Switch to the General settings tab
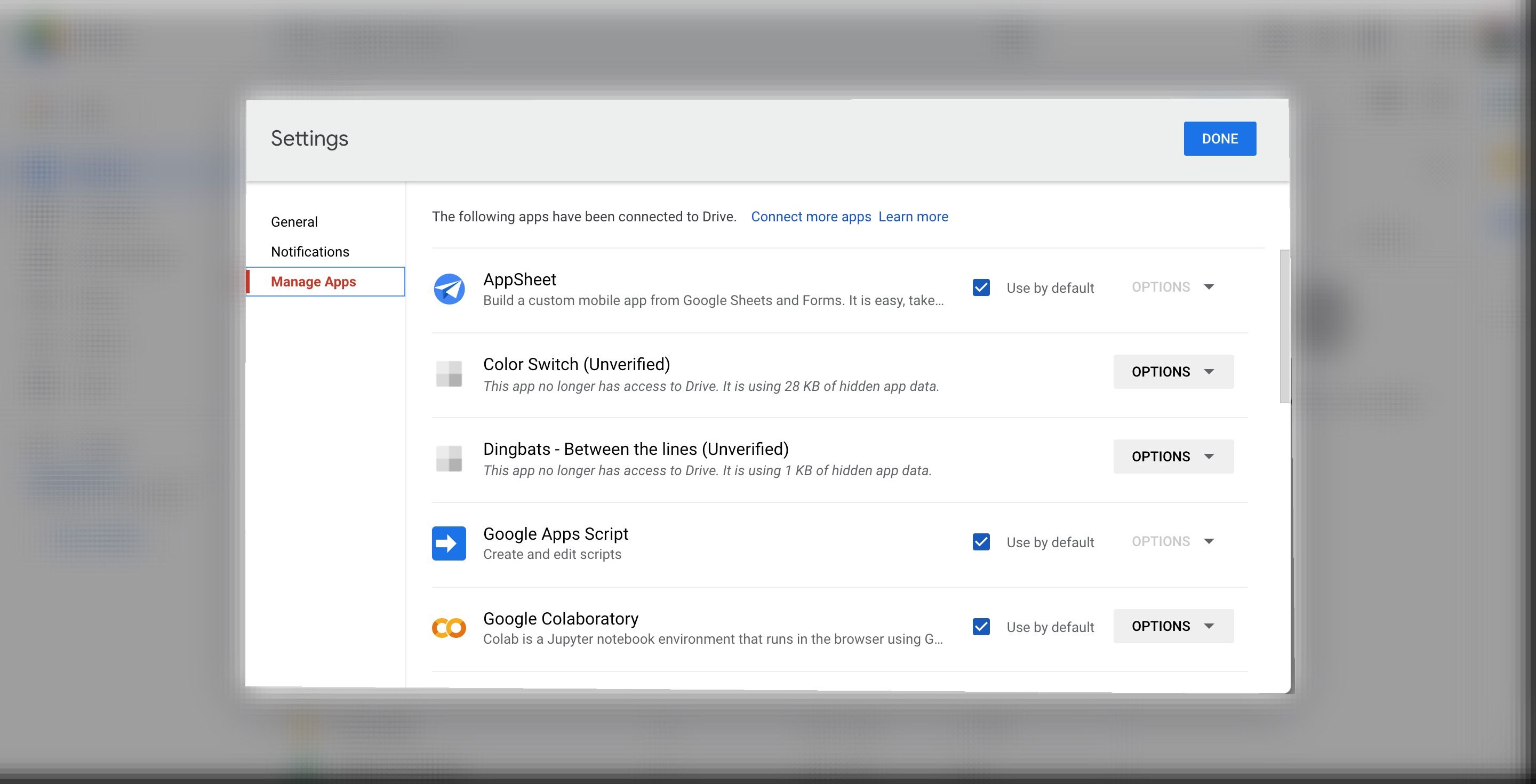 coord(294,221)
